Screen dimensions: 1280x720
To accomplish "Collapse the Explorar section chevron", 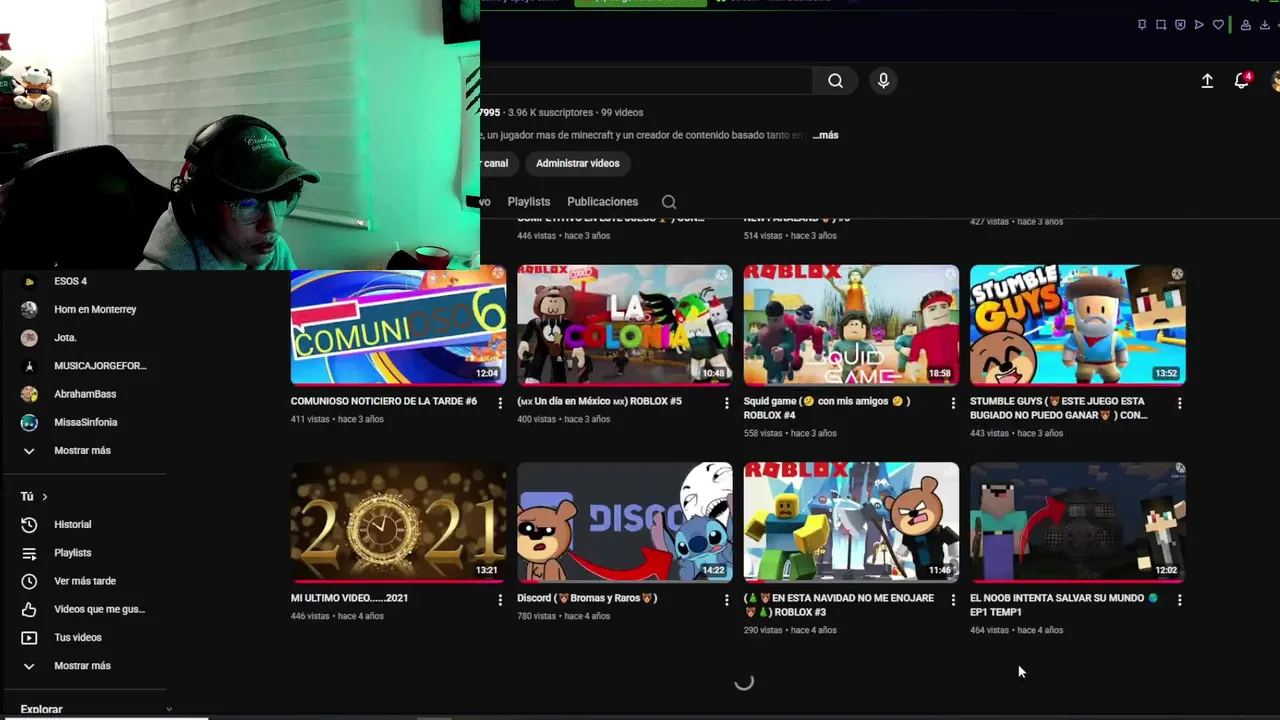I will click(x=168, y=710).
